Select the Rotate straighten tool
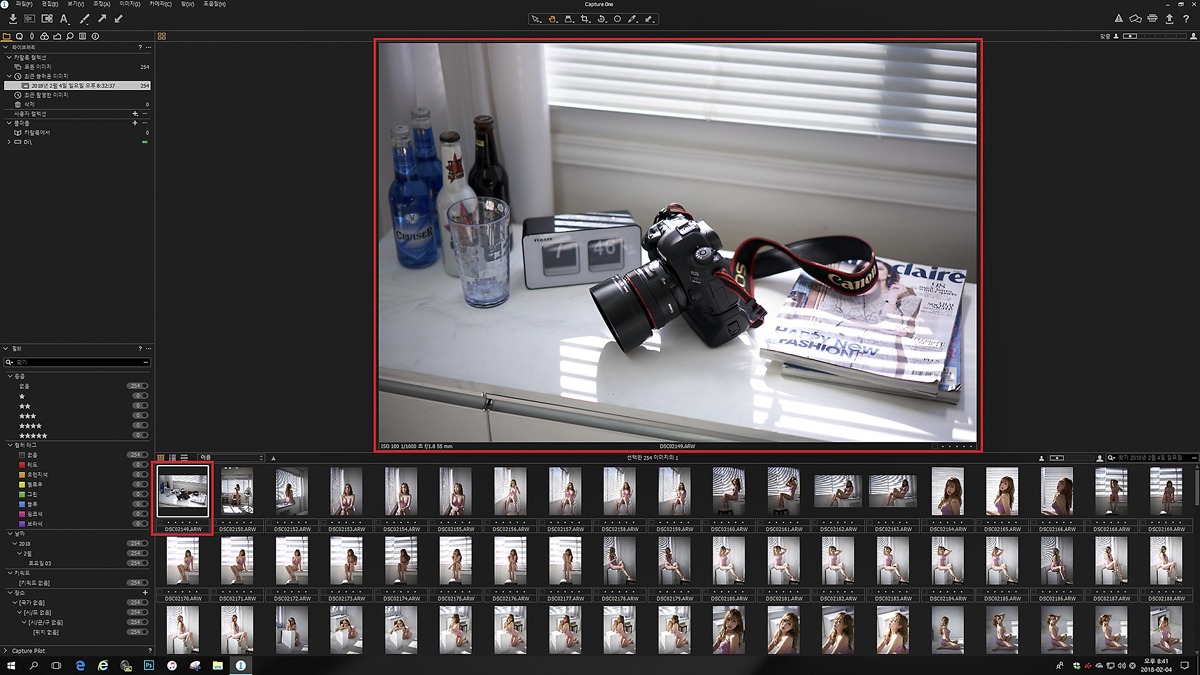The width and height of the screenshot is (1200, 675). [x=601, y=18]
